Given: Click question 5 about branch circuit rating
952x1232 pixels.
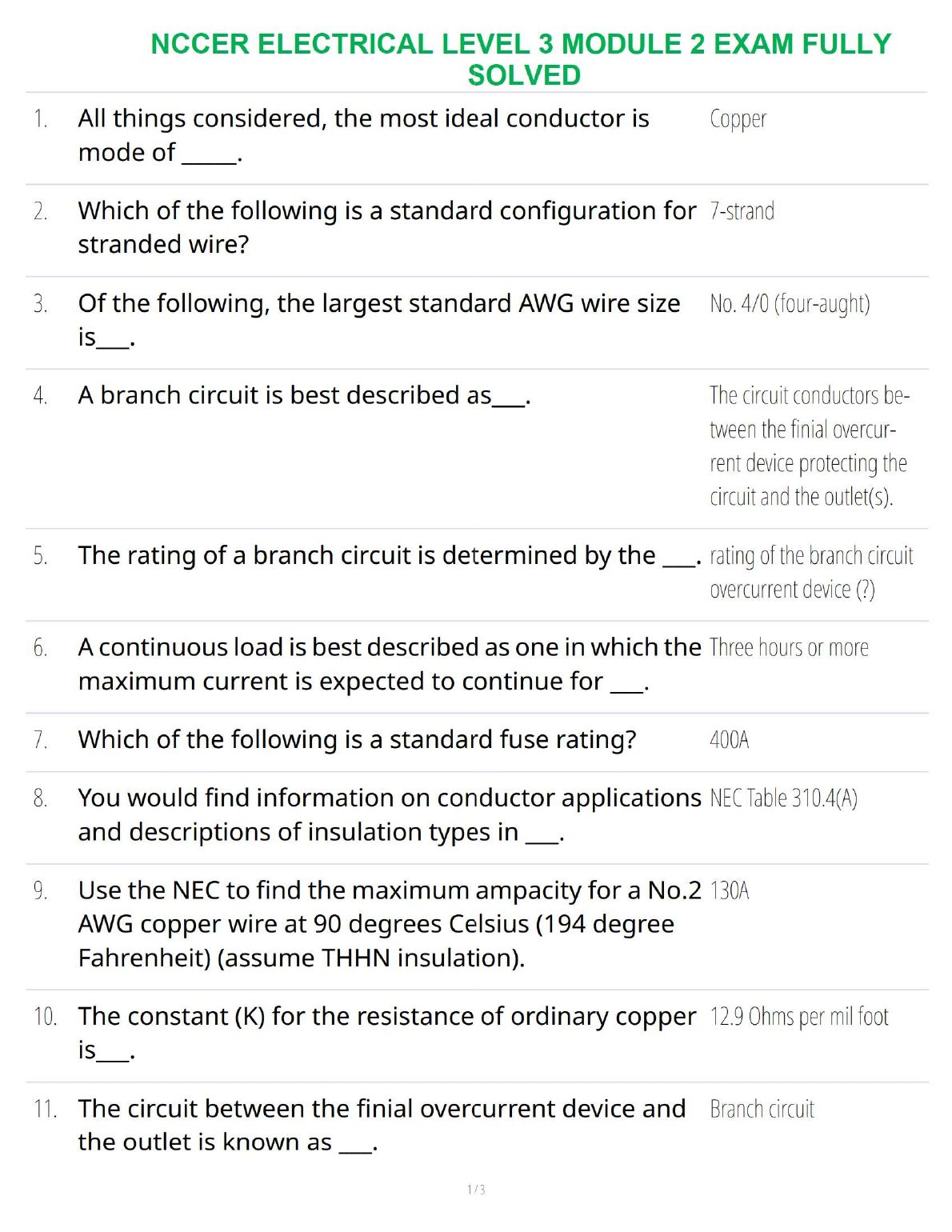Looking at the screenshot, I should 390,556.
